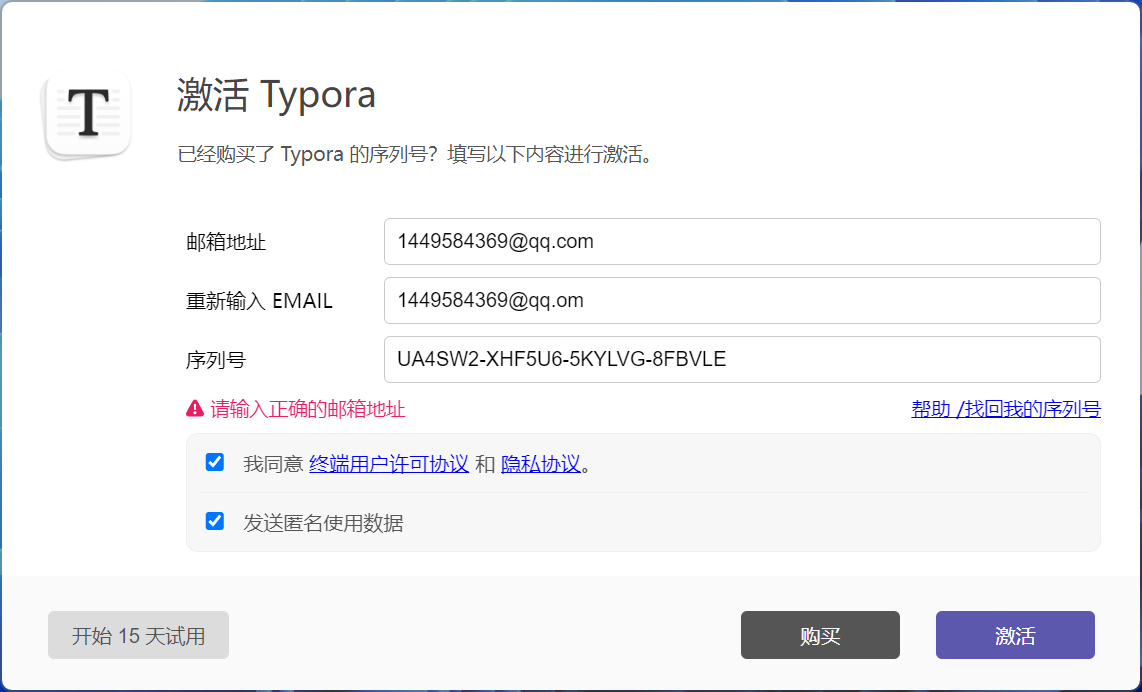Click the 激活 Typora heading
1142x692 pixels.
276,95
